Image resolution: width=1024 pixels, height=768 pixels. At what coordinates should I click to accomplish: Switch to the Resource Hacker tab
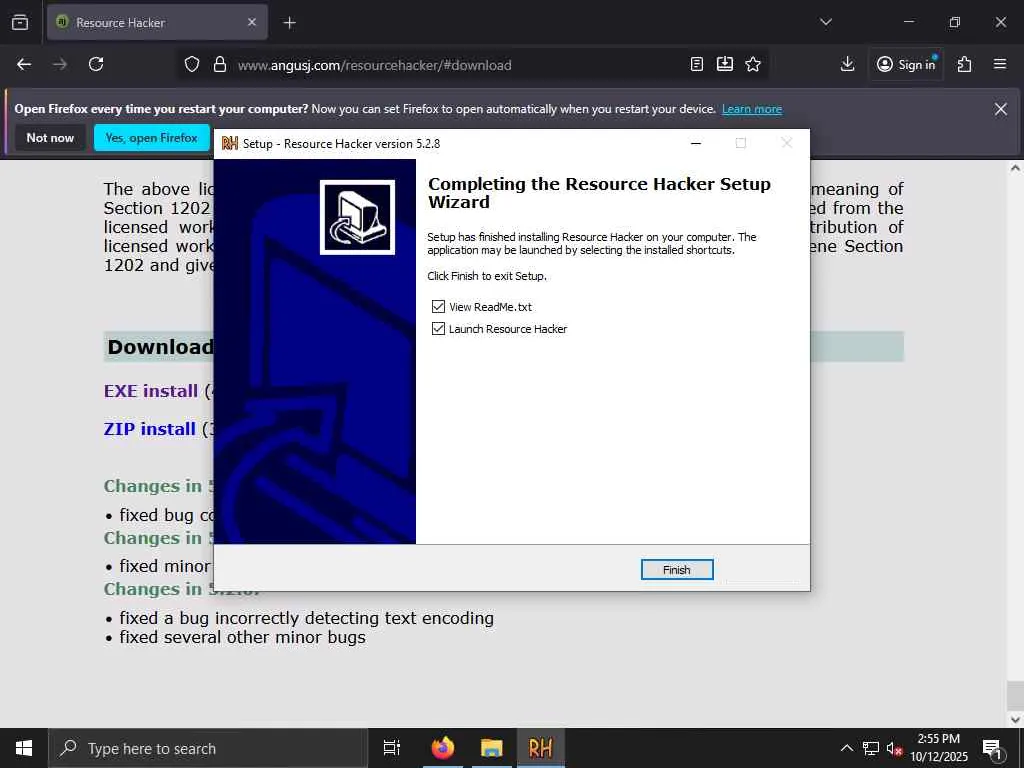[x=157, y=22]
